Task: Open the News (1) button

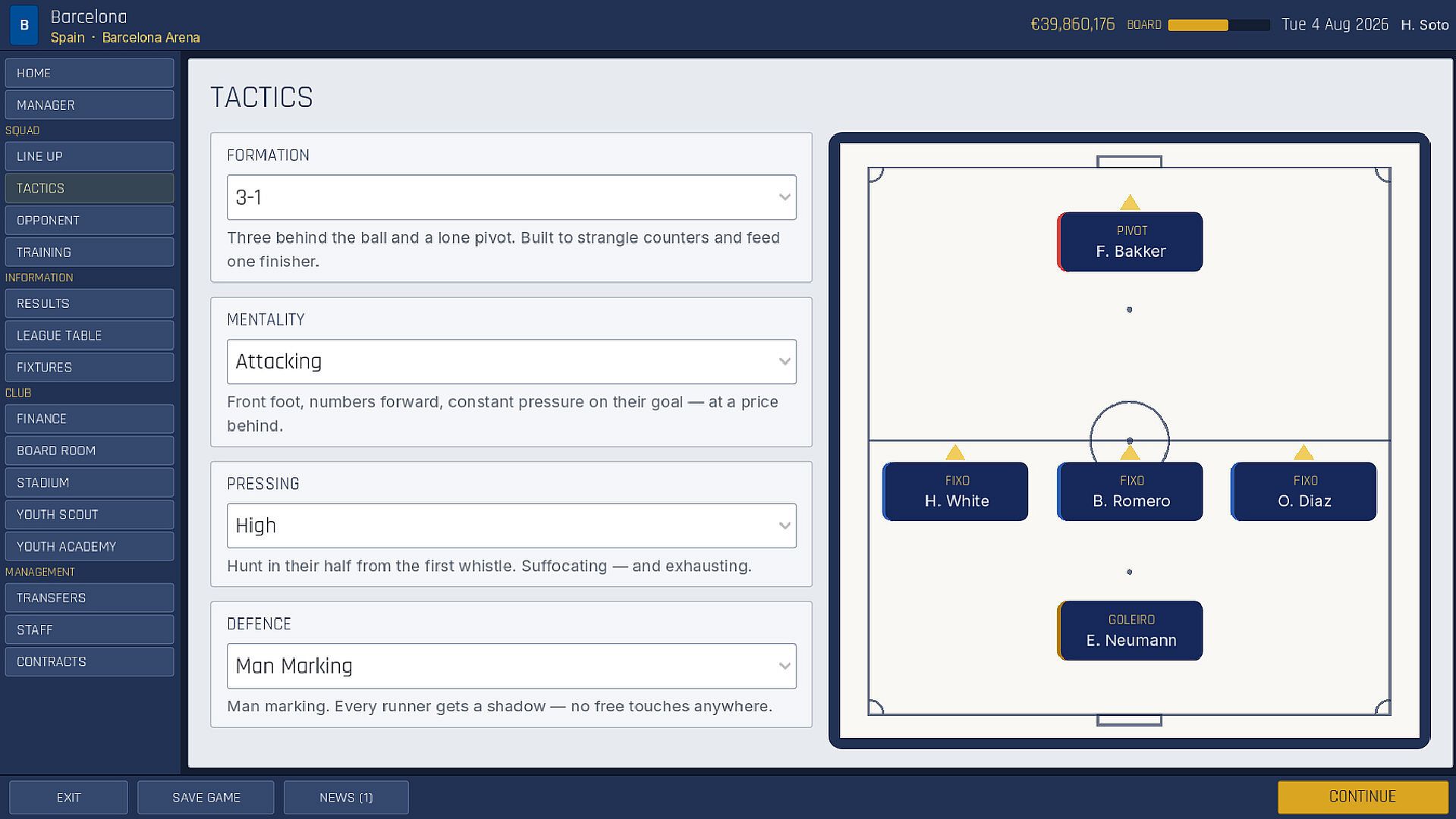Action: point(346,797)
